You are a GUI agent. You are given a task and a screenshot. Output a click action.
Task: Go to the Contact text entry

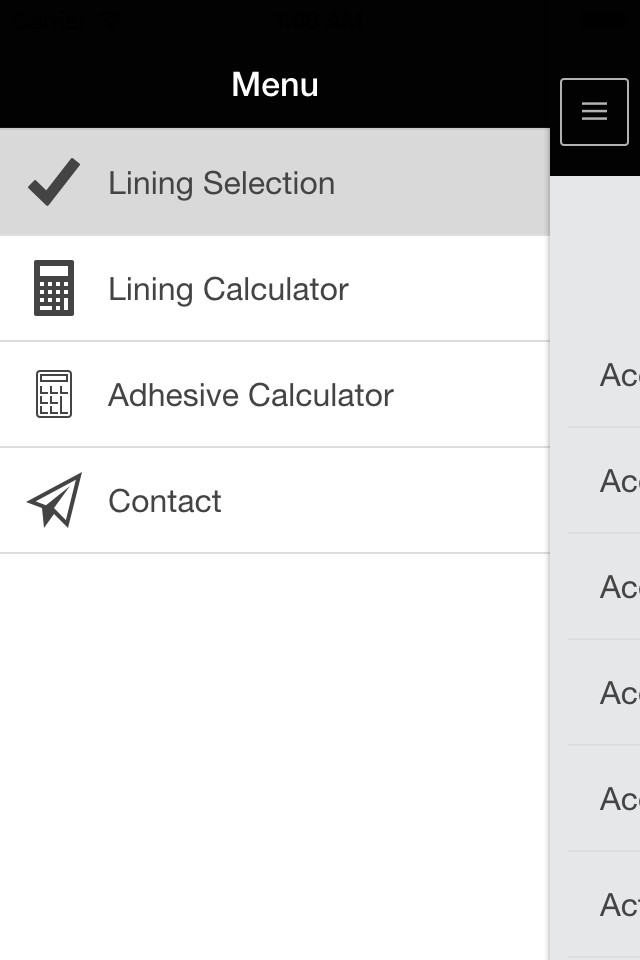165,501
